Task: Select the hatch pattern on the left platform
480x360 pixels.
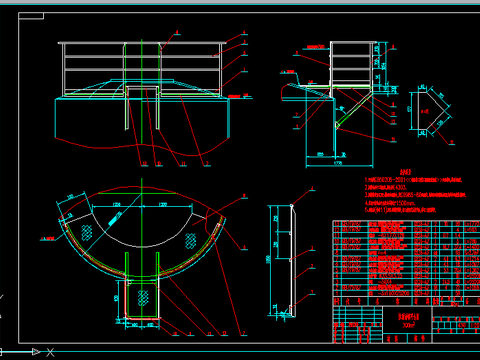Action: click(87, 232)
